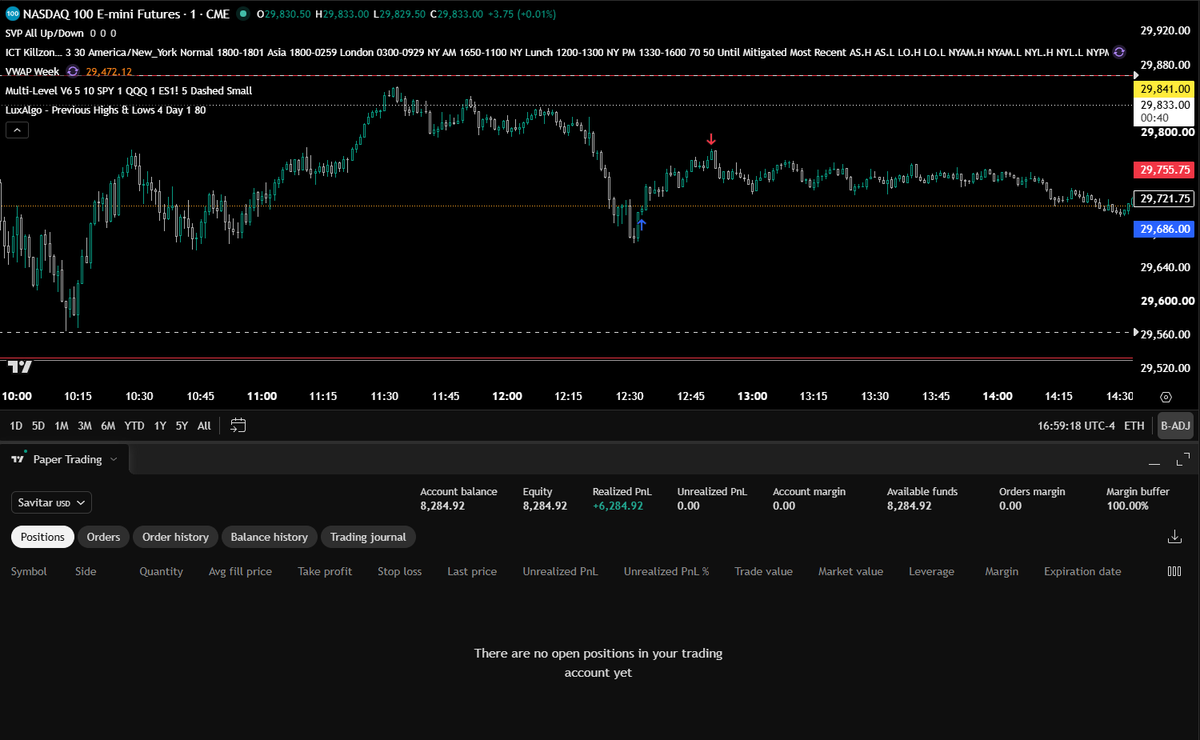Viewport: 1200px width, 740px height.
Task: Sort by the Stop loss column
Action: click(x=399, y=572)
